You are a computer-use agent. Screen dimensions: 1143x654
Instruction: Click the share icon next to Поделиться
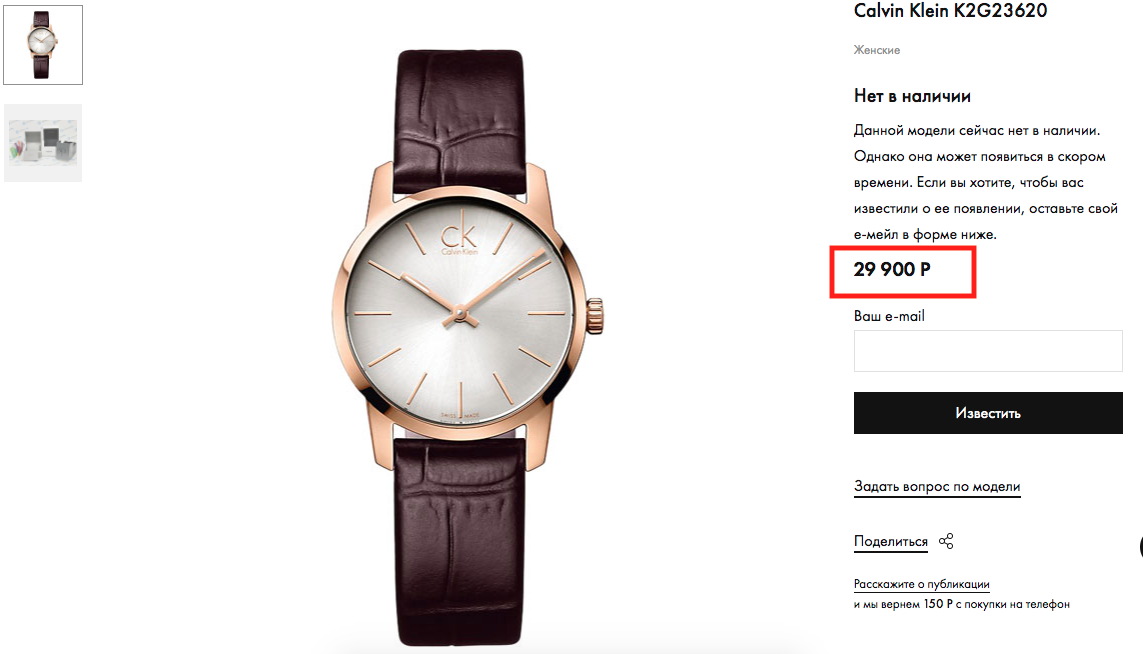point(946,541)
